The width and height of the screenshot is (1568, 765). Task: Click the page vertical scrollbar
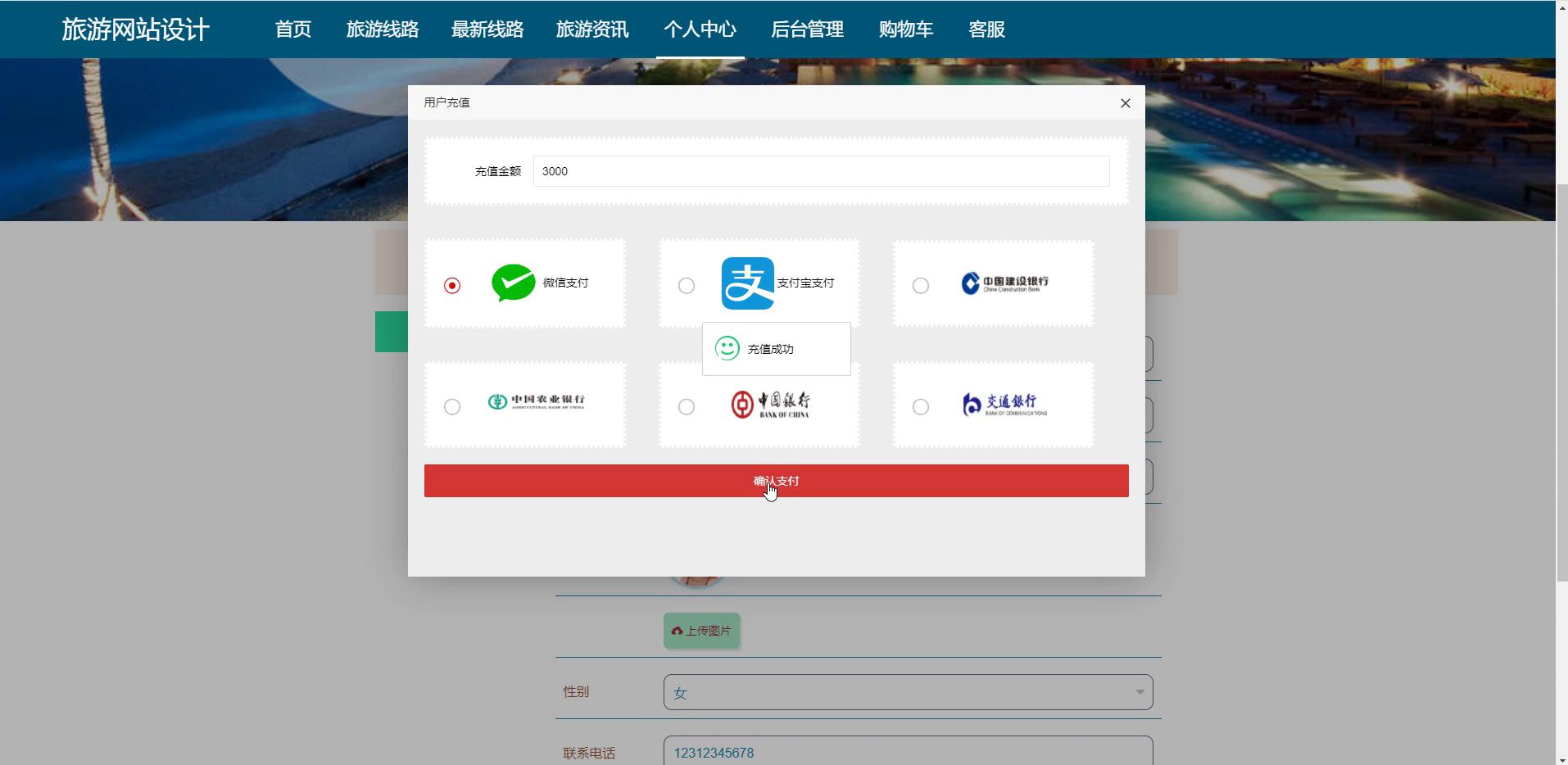coord(1561,382)
